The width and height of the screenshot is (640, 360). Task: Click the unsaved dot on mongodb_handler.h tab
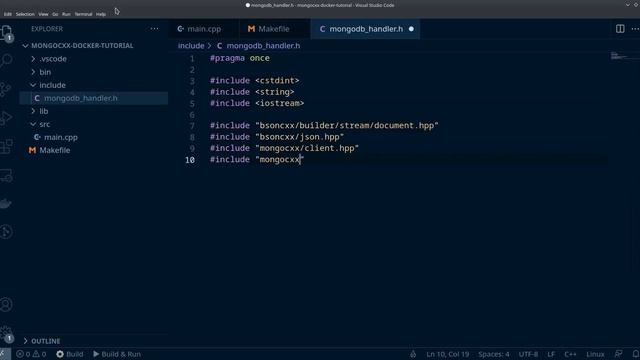(411, 29)
